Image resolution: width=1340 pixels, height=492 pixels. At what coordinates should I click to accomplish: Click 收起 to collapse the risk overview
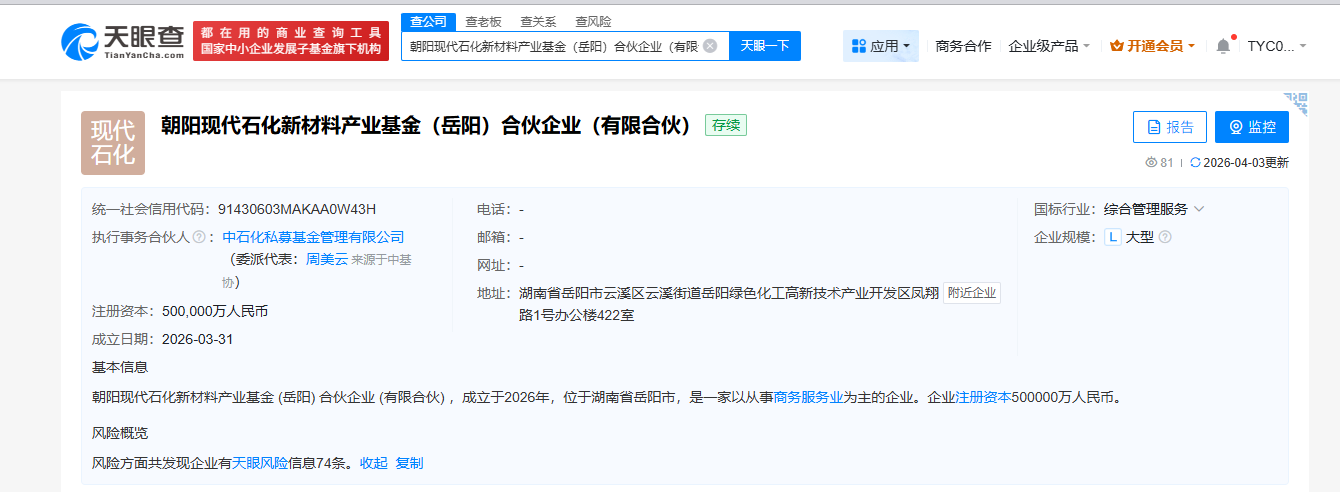point(373,463)
